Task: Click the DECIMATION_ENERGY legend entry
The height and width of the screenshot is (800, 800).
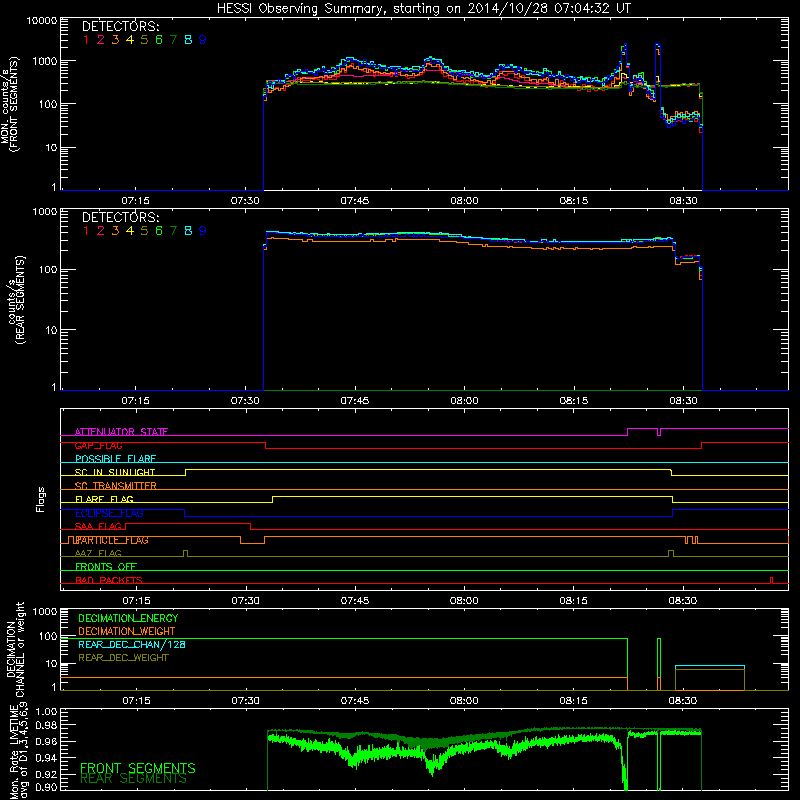Action: point(128,618)
